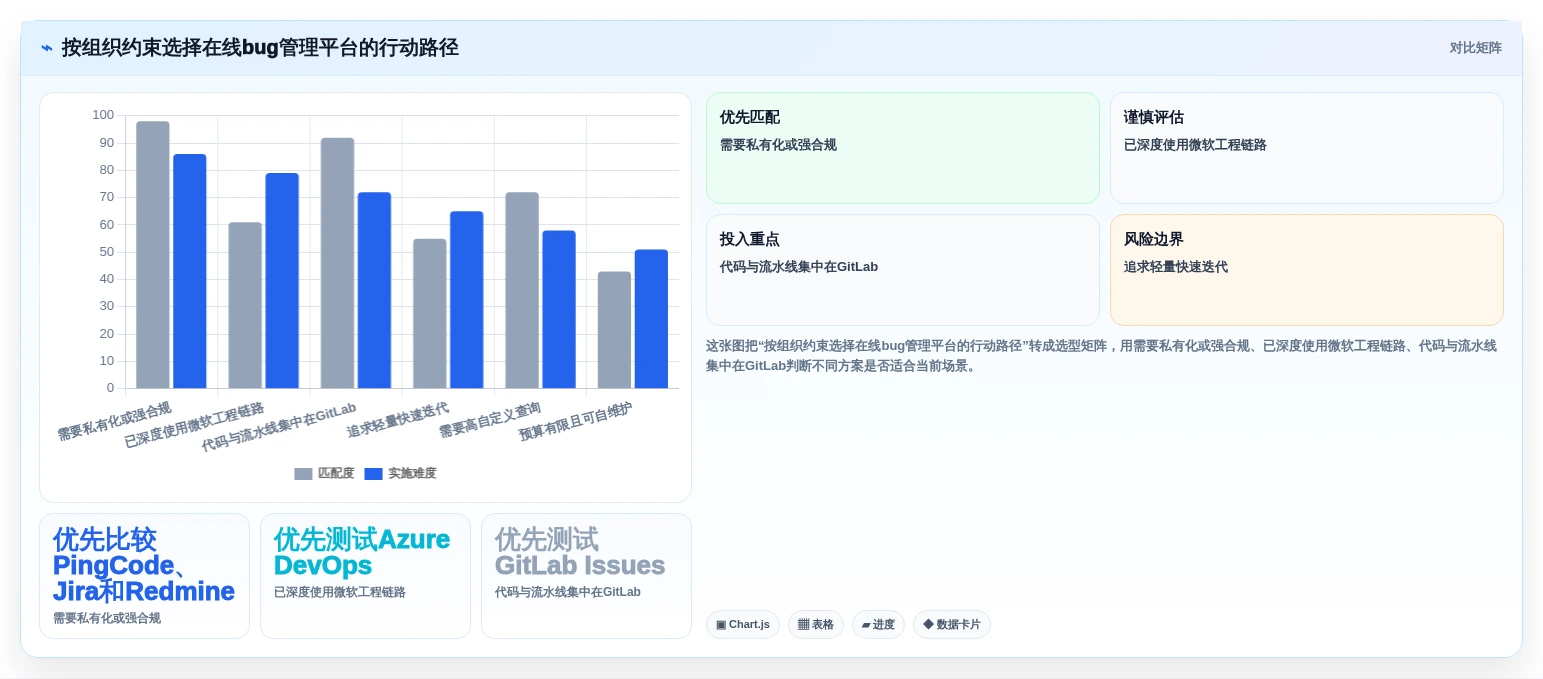The width and height of the screenshot is (1543, 679).
Task: Click 代码与流水线集中在GitLab text in 投入重点 card
Action: [x=799, y=267]
